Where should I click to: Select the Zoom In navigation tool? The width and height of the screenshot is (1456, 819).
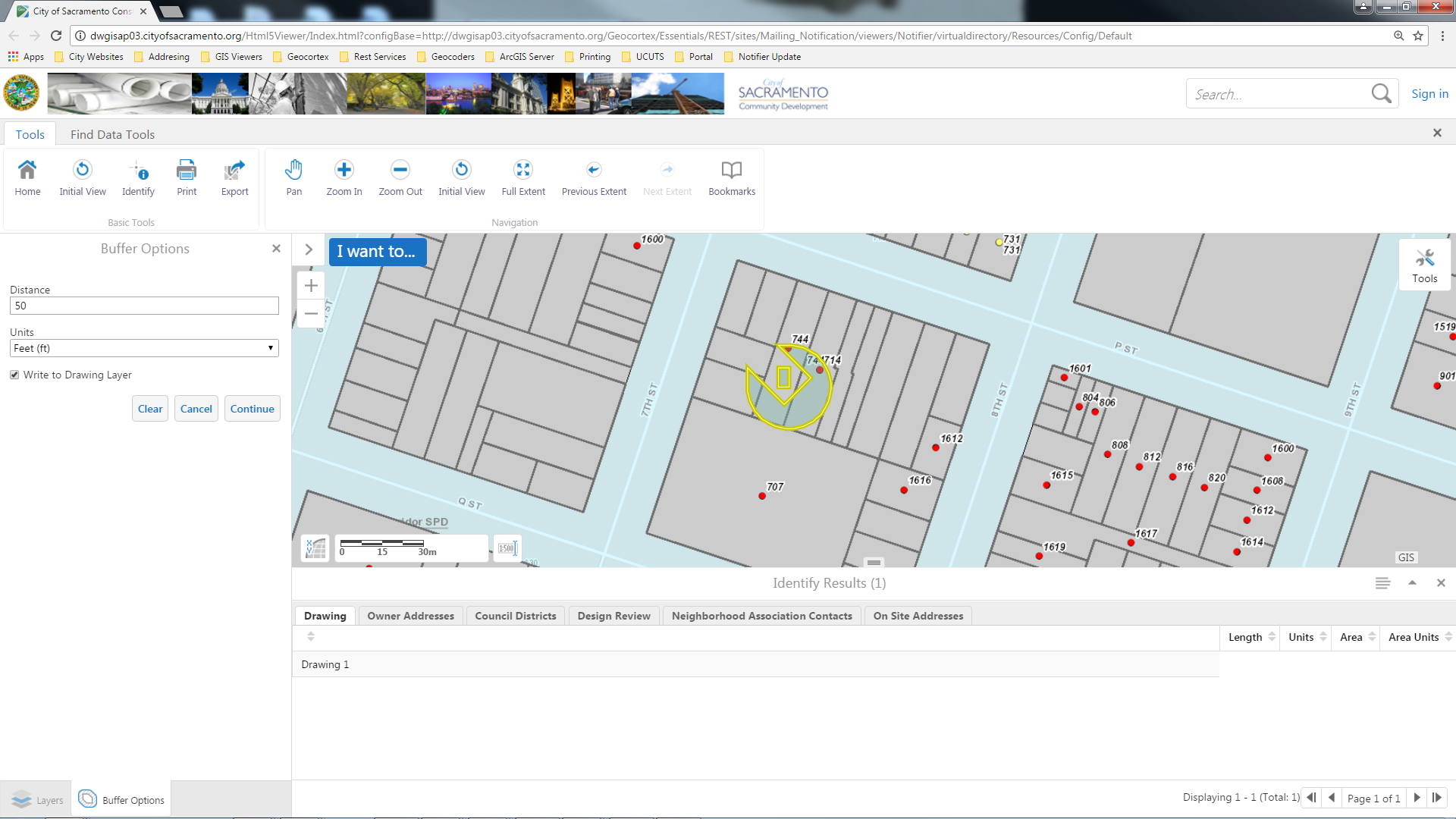344,178
